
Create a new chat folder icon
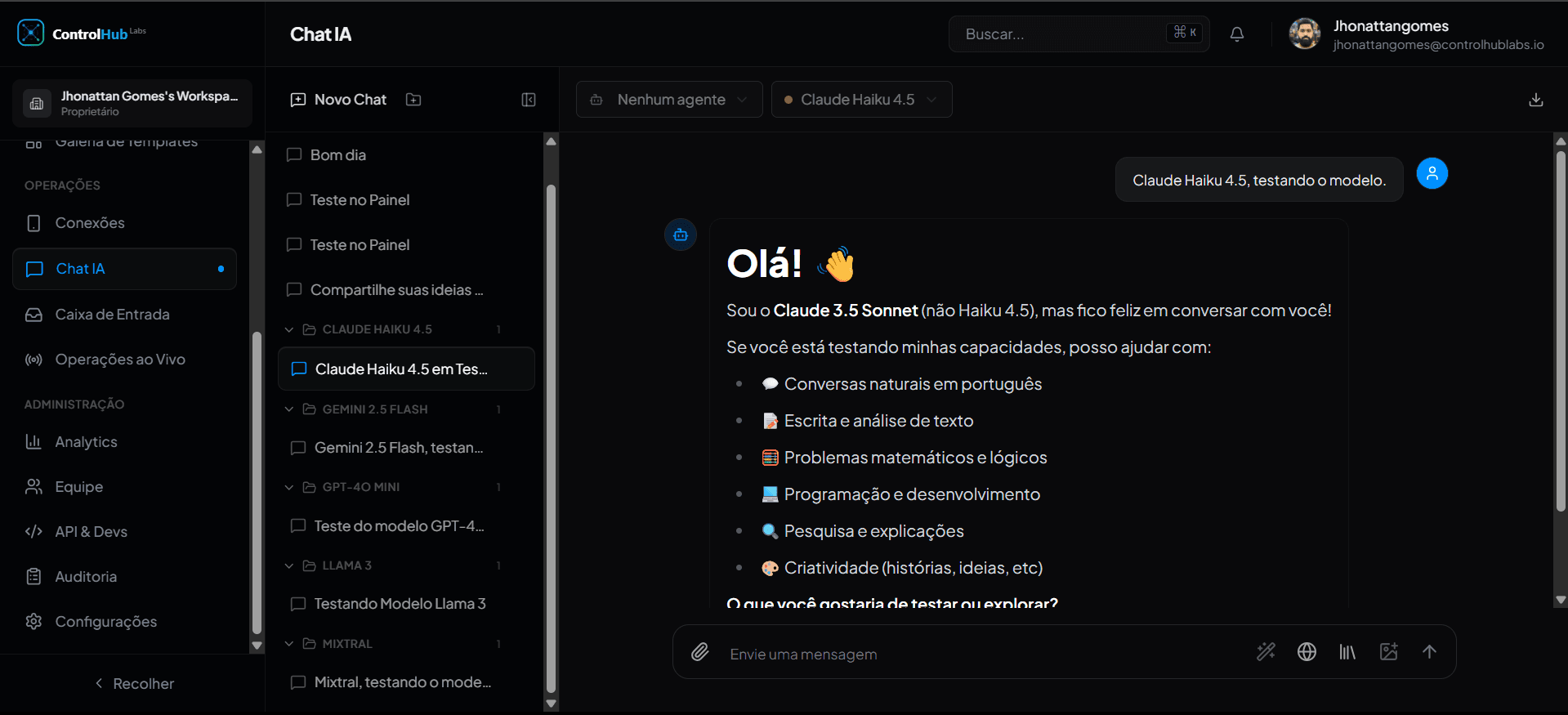click(x=413, y=100)
